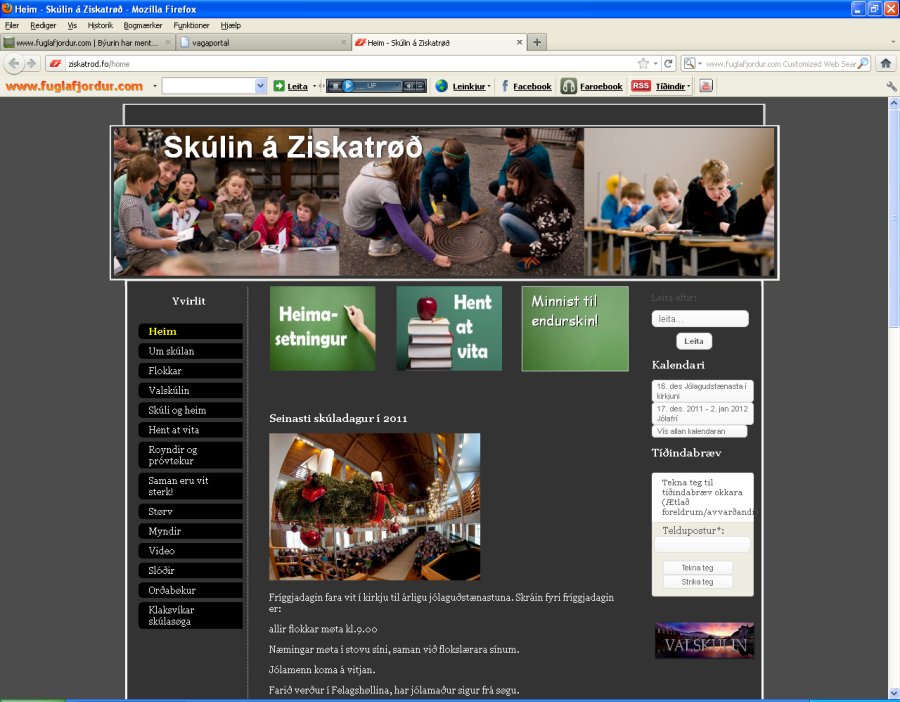The image size is (900, 702).
Task: Click the search magnifier in search box
Action: 863,64
